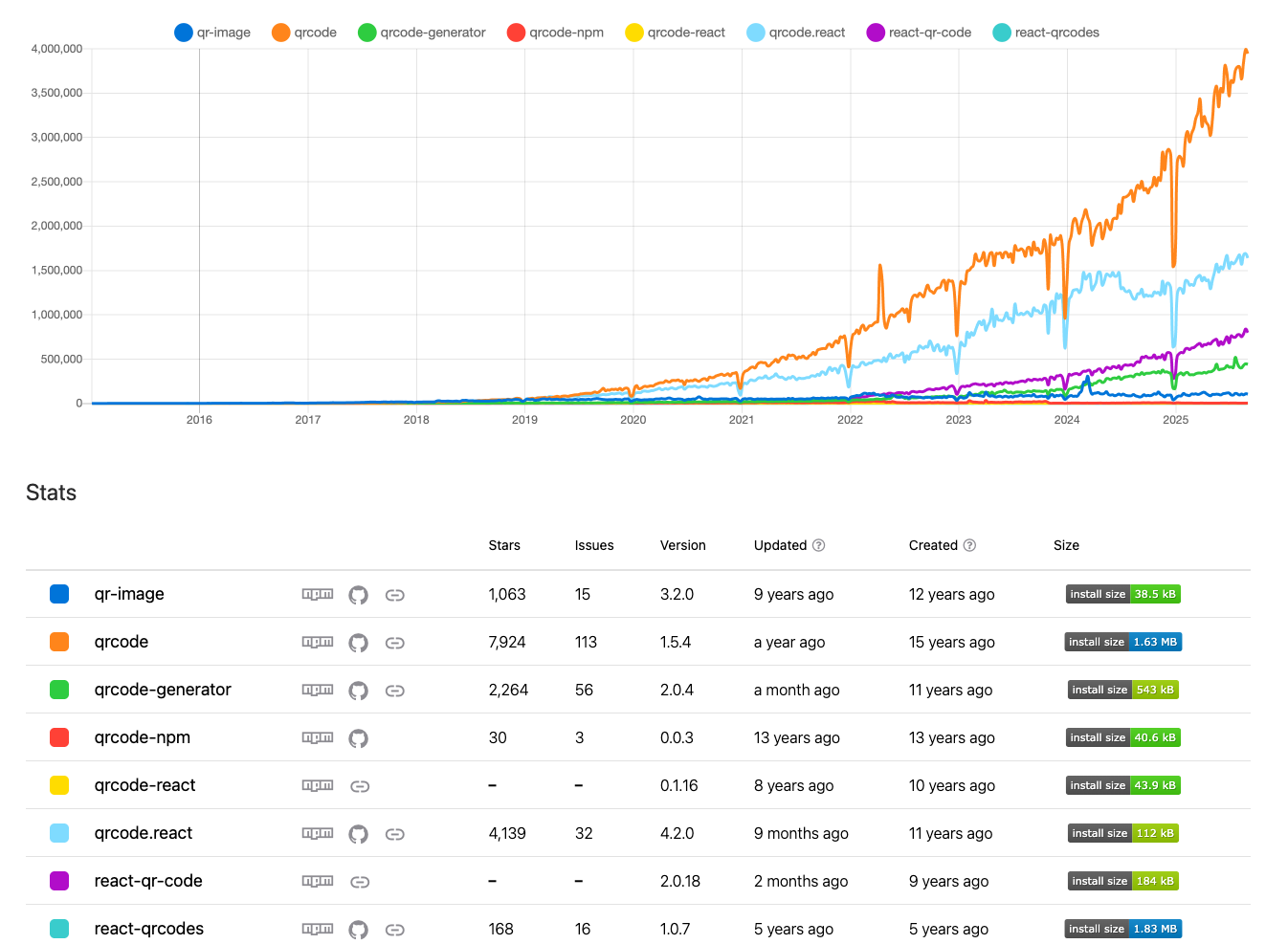The width and height of the screenshot is (1288, 944).
Task: Open the npm icon for qrcode-generator
Action: coord(318,690)
